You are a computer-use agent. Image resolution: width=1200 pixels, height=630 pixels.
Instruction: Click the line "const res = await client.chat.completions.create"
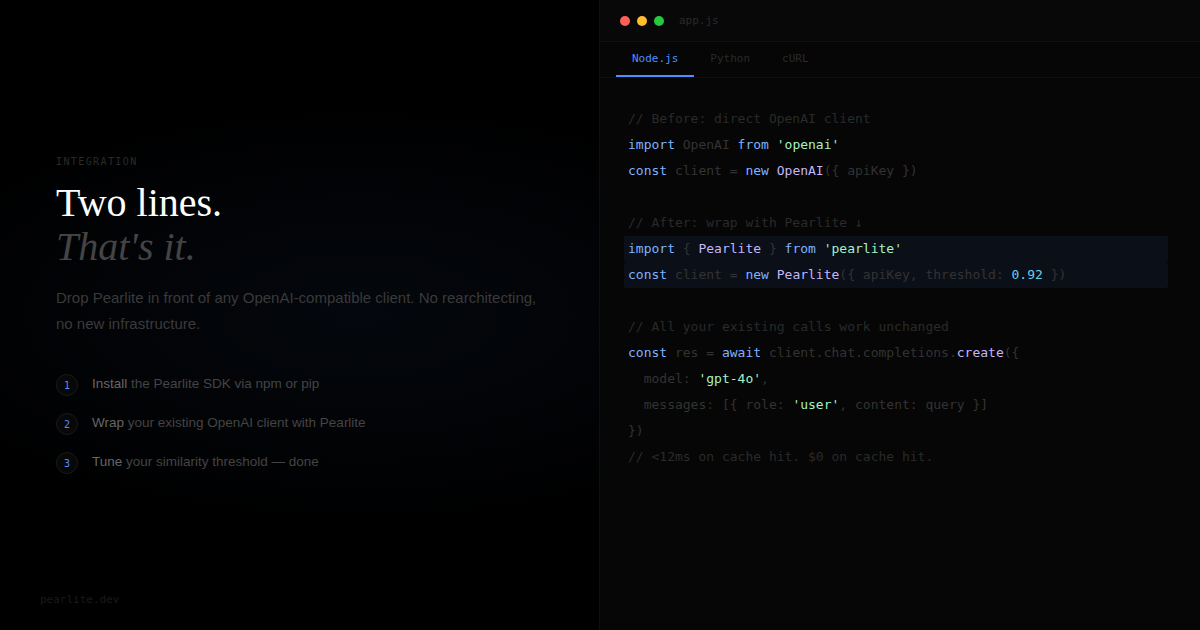(824, 353)
